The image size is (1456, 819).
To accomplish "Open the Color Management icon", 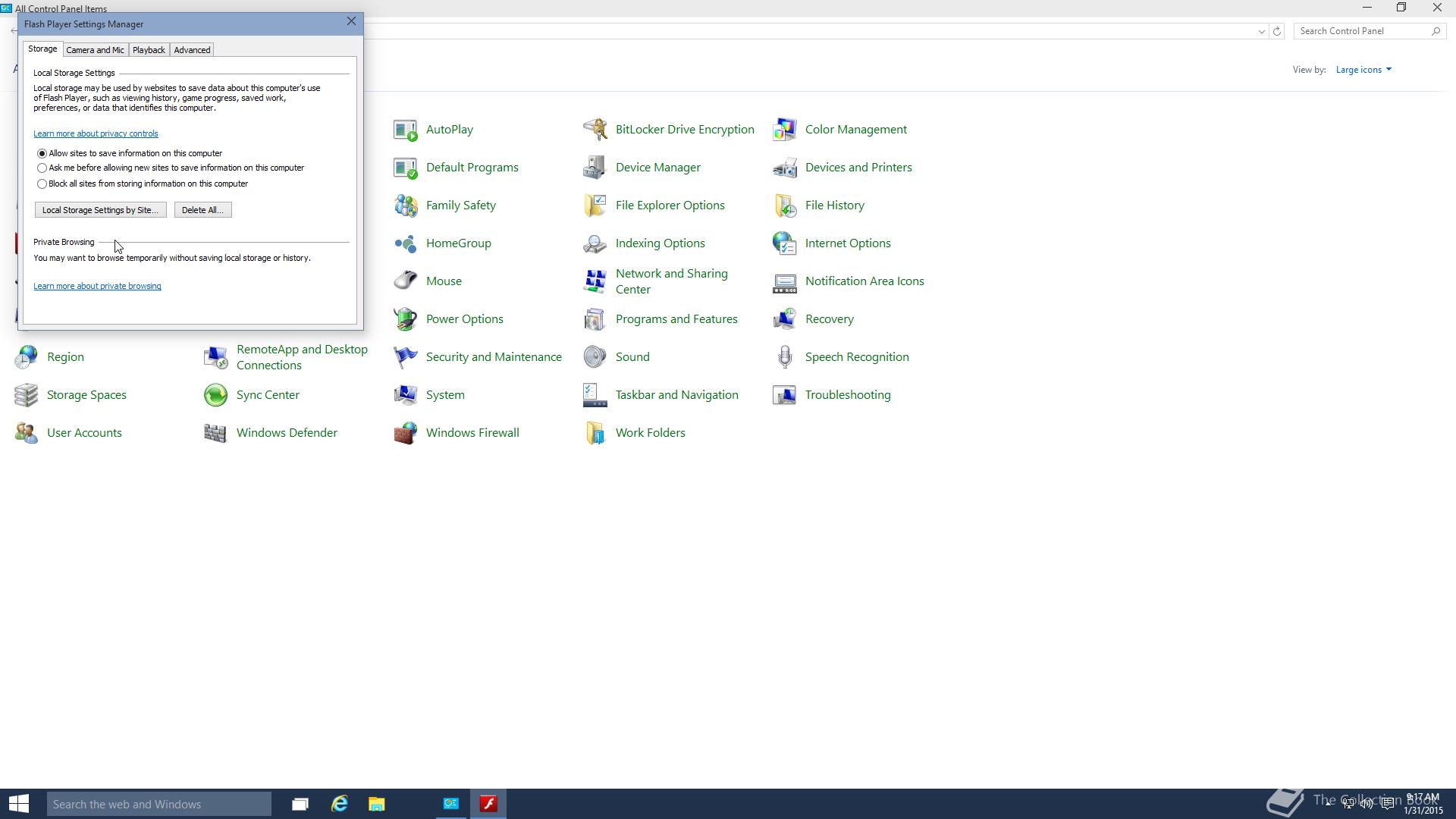I will tap(784, 130).
